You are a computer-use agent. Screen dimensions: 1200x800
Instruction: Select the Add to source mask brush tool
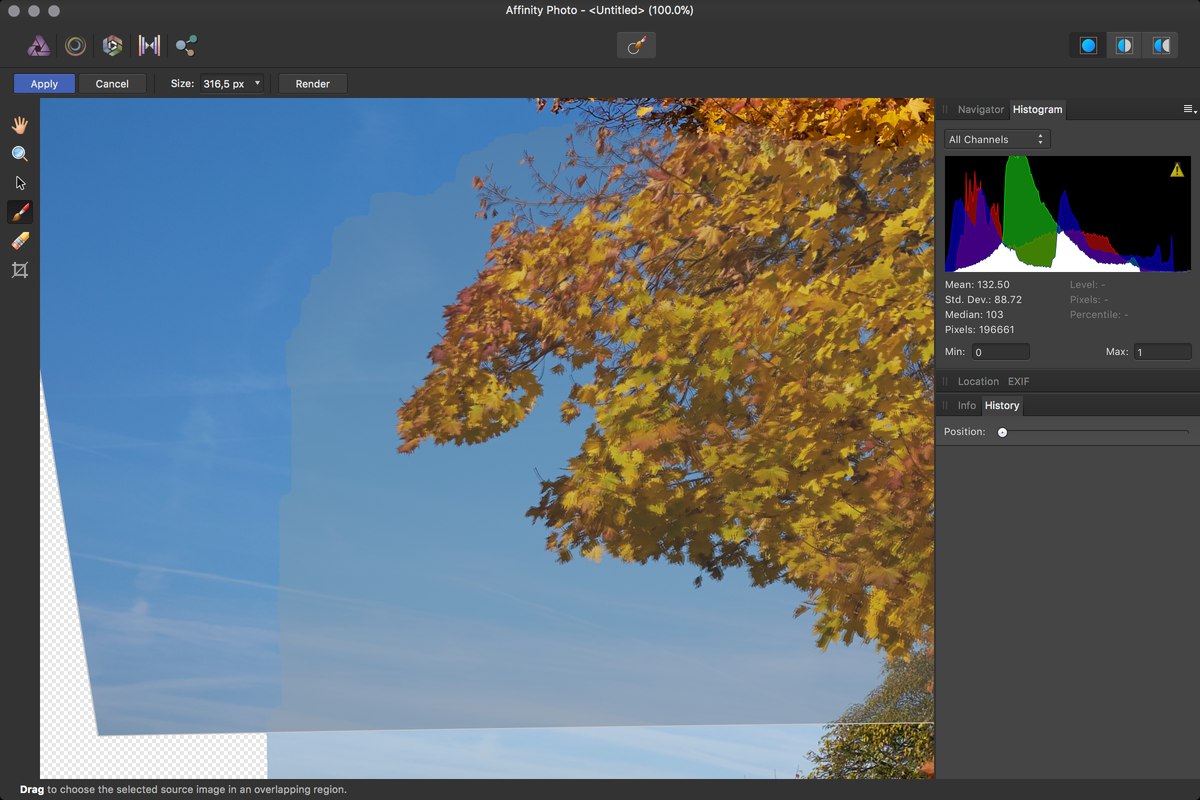tap(19, 212)
